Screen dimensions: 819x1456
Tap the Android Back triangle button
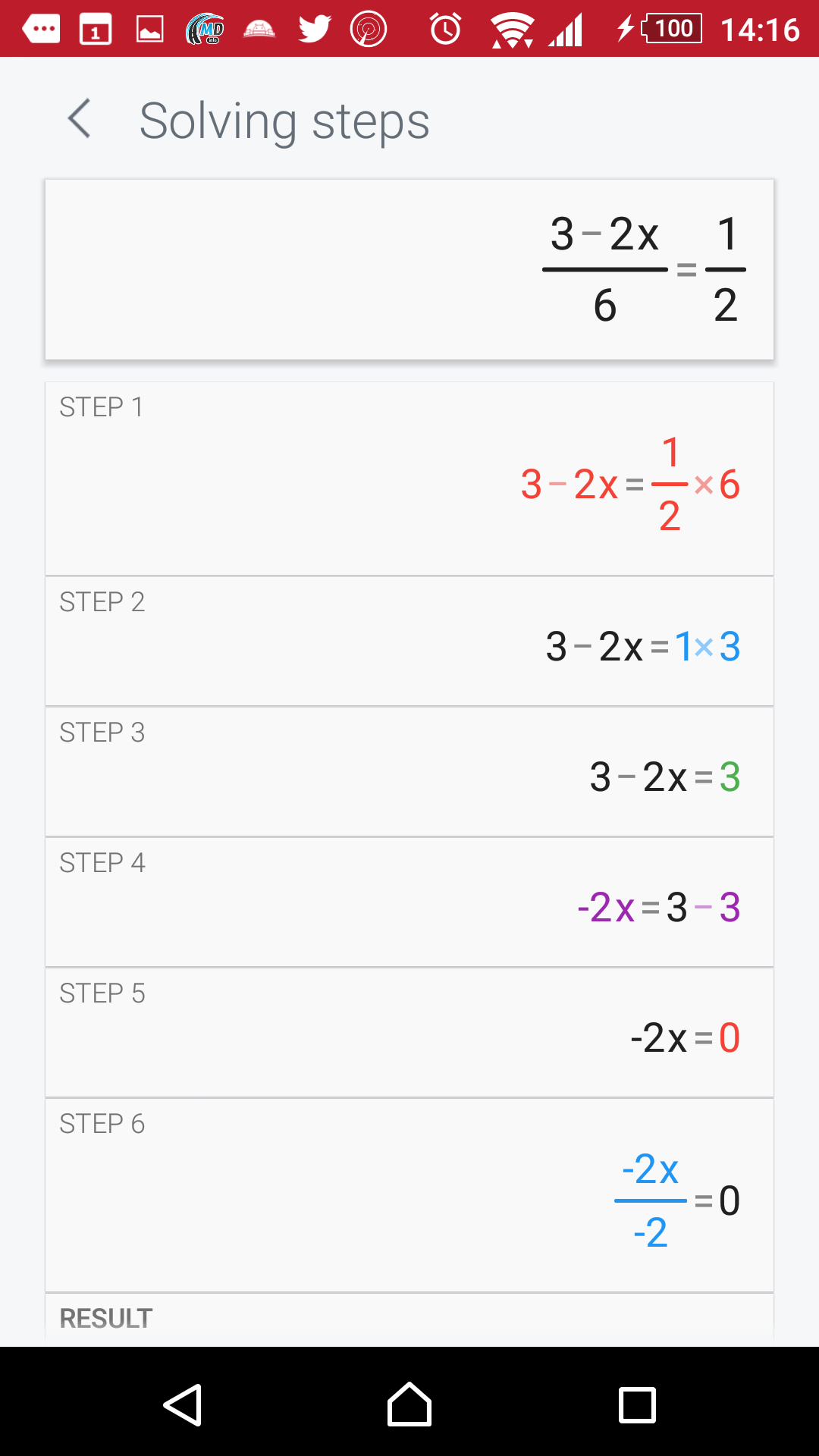click(183, 1404)
